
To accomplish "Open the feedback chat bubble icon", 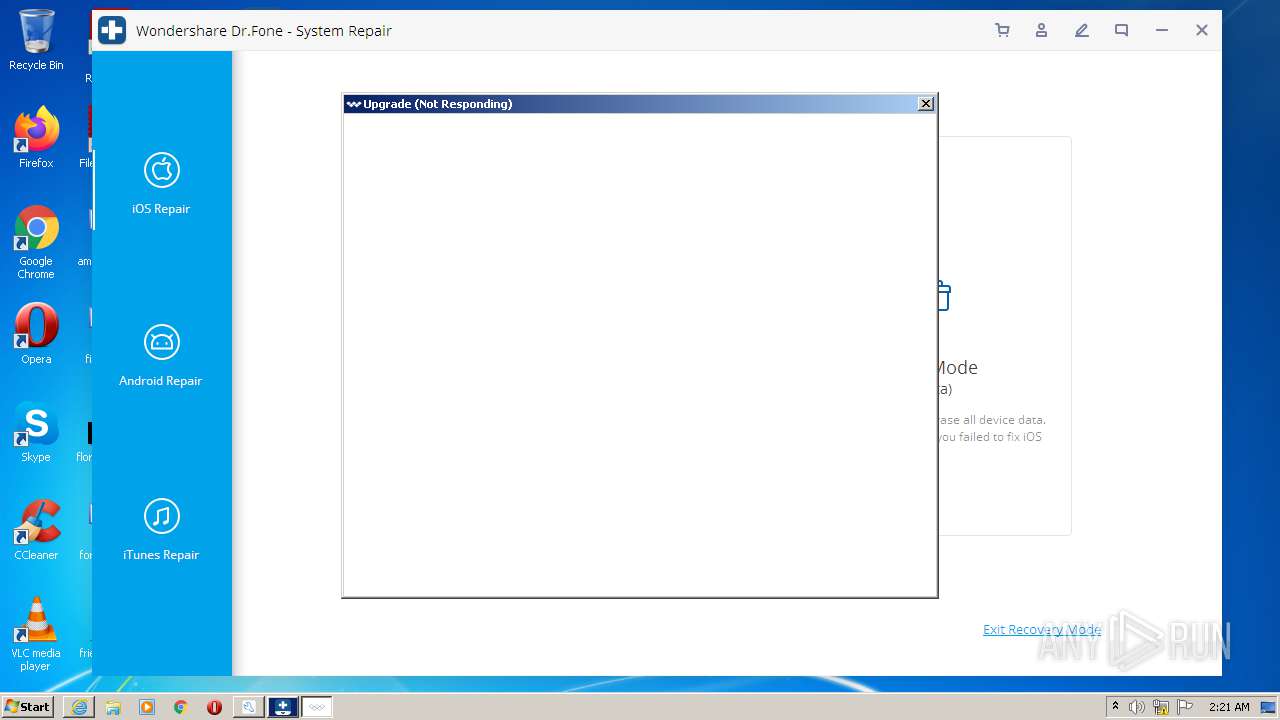I will point(1122,31).
